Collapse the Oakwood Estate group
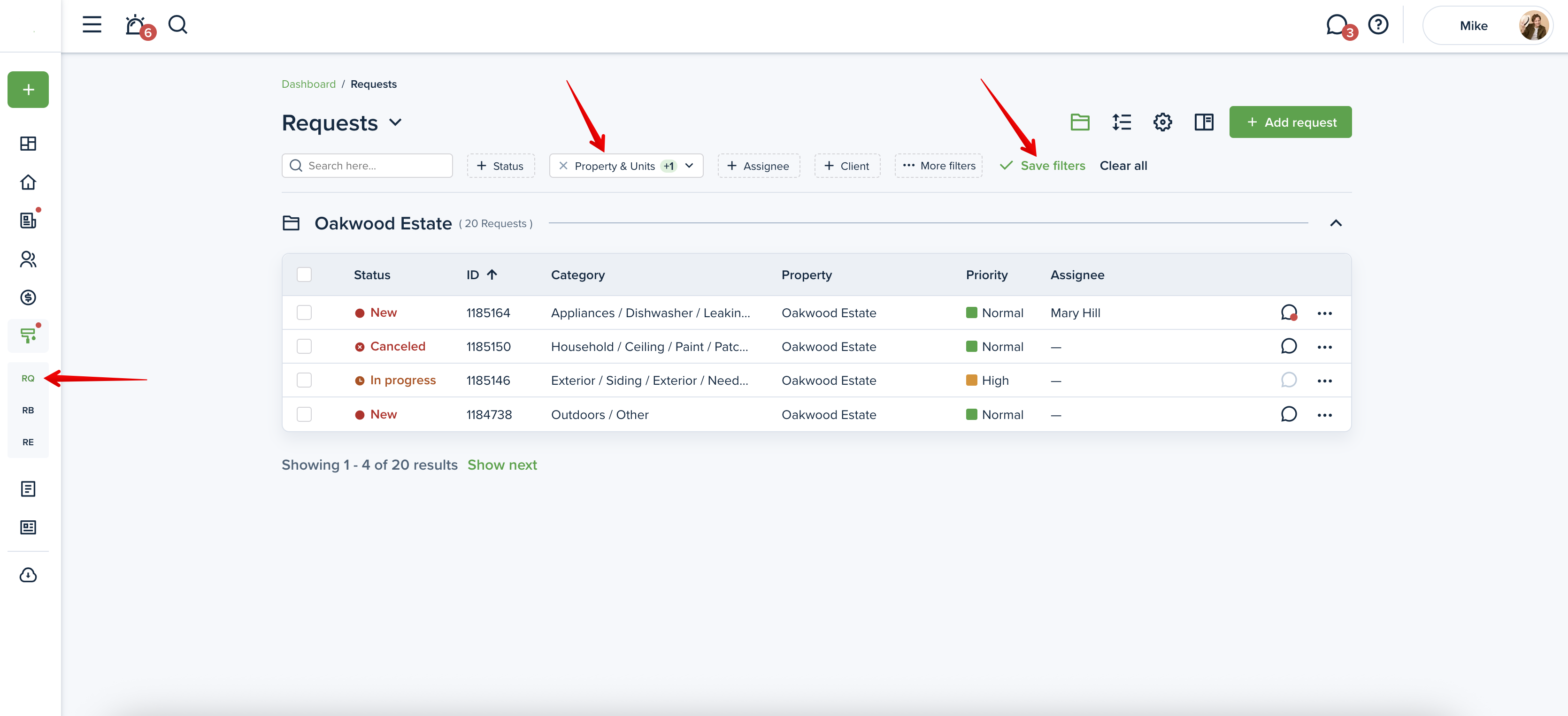1568x716 pixels. click(x=1336, y=223)
